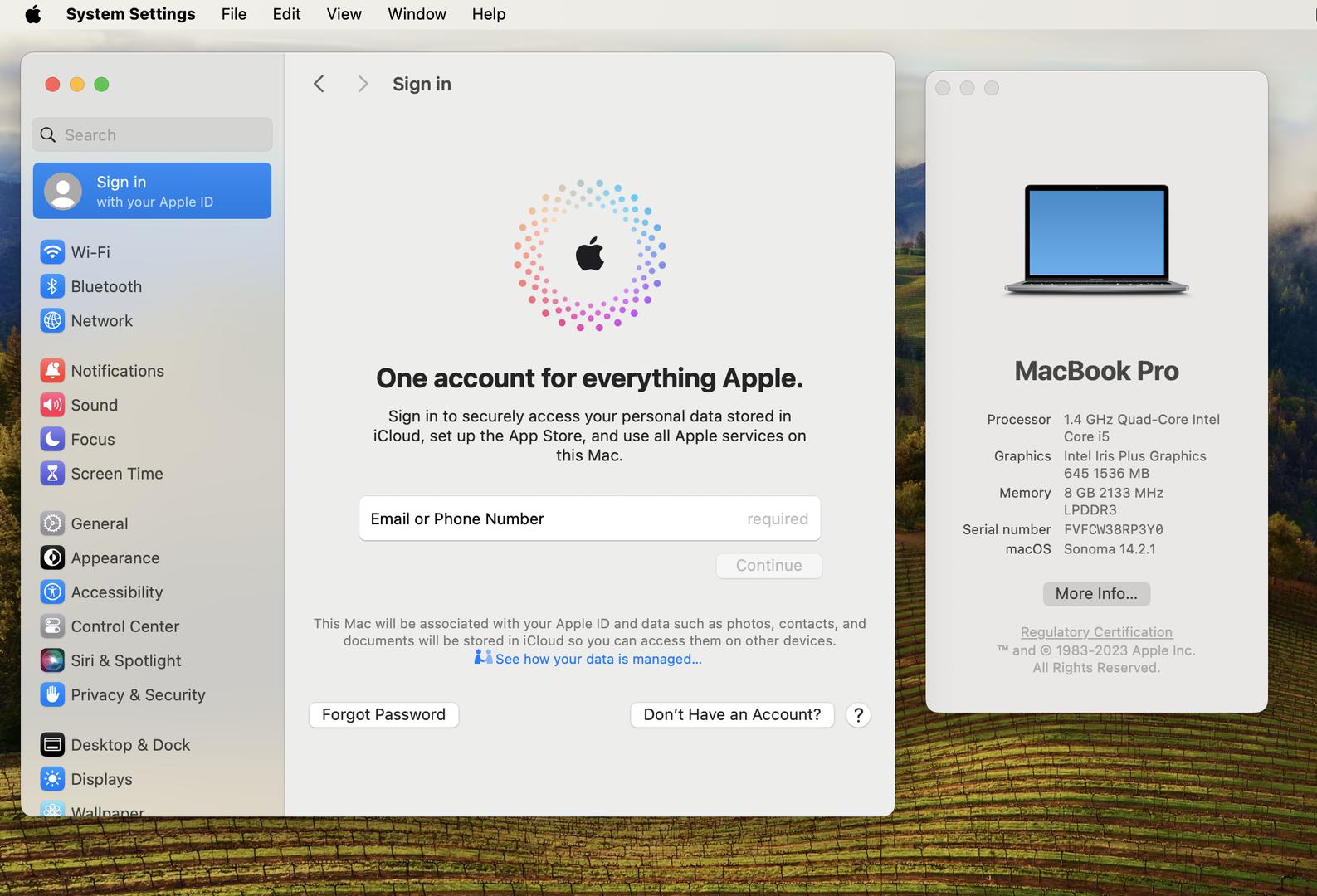Select Sign in with your Apple ID

pyautogui.click(x=152, y=191)
